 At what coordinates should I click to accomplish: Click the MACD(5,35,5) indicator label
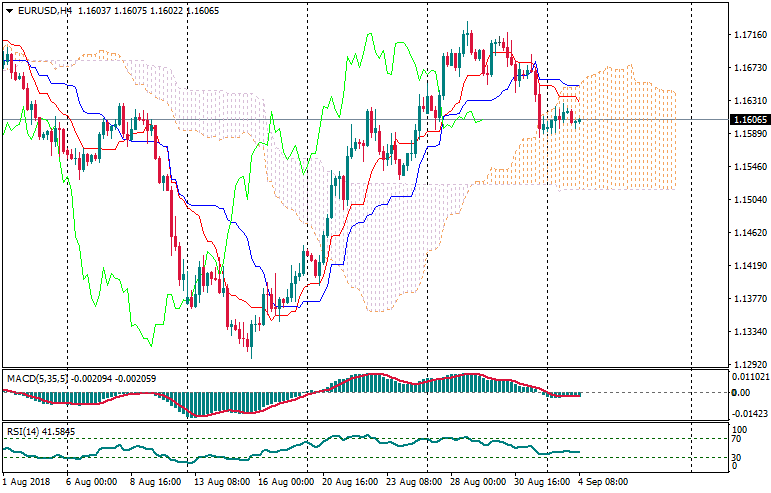(x=38, y=379)
